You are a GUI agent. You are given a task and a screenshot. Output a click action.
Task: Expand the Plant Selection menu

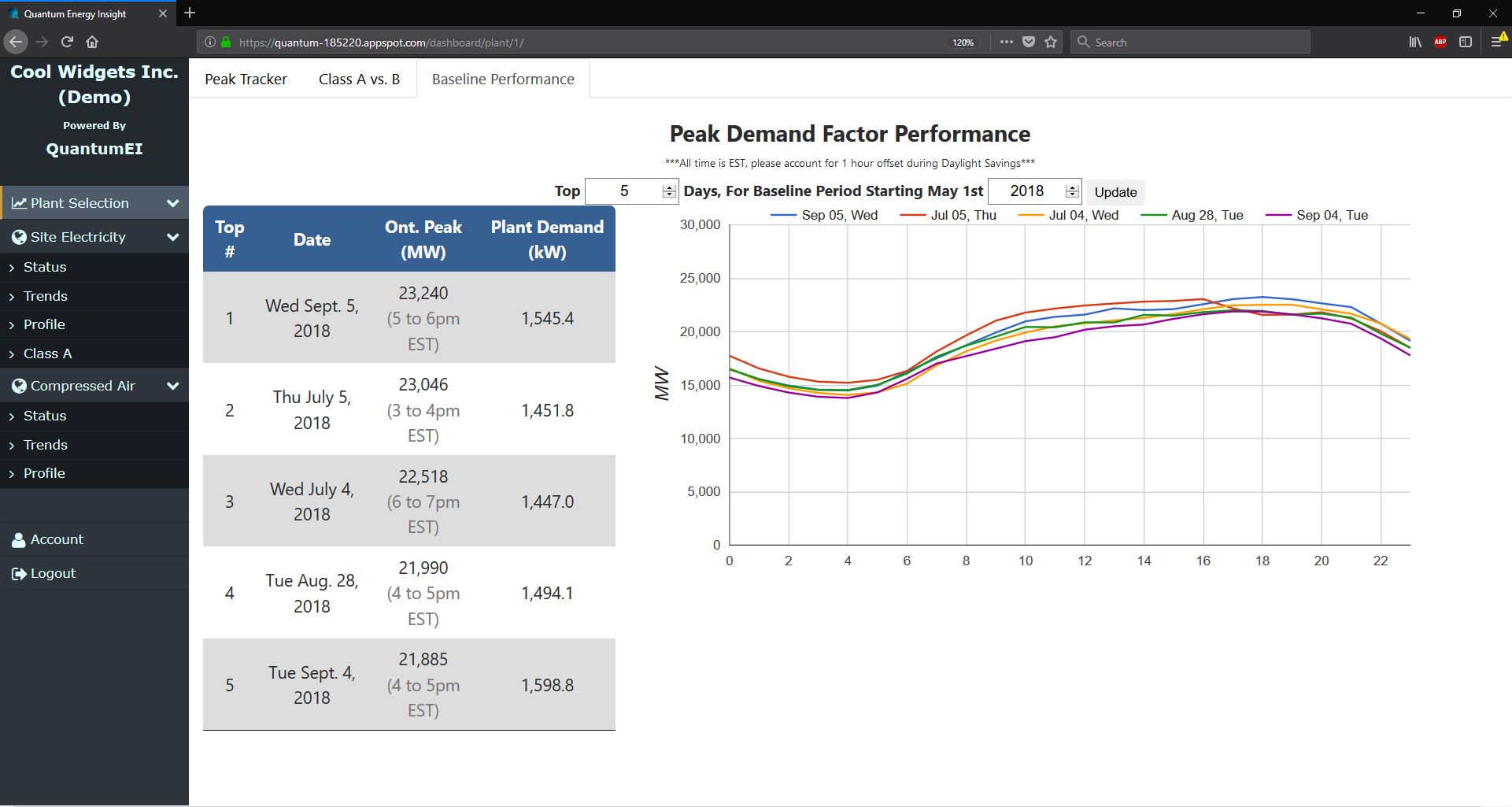(x=94, y=203)
